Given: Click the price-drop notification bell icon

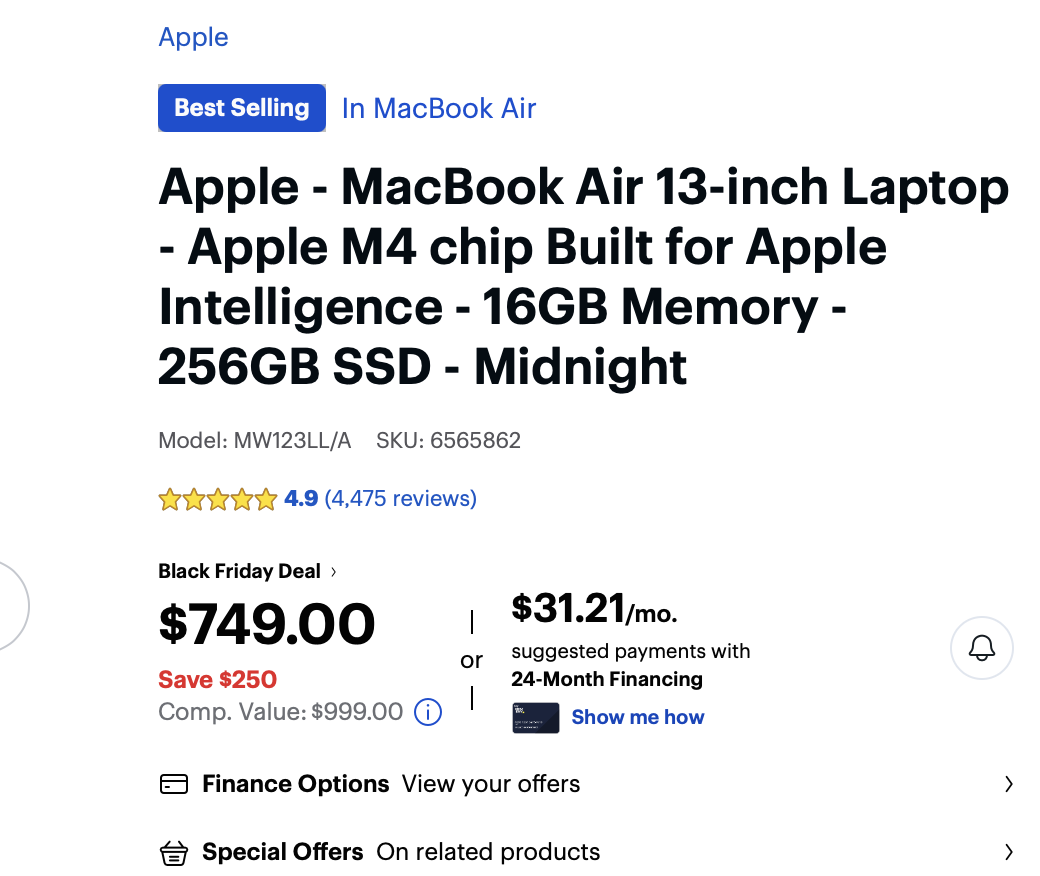Looking at the screenshot, I should [981, 648].
